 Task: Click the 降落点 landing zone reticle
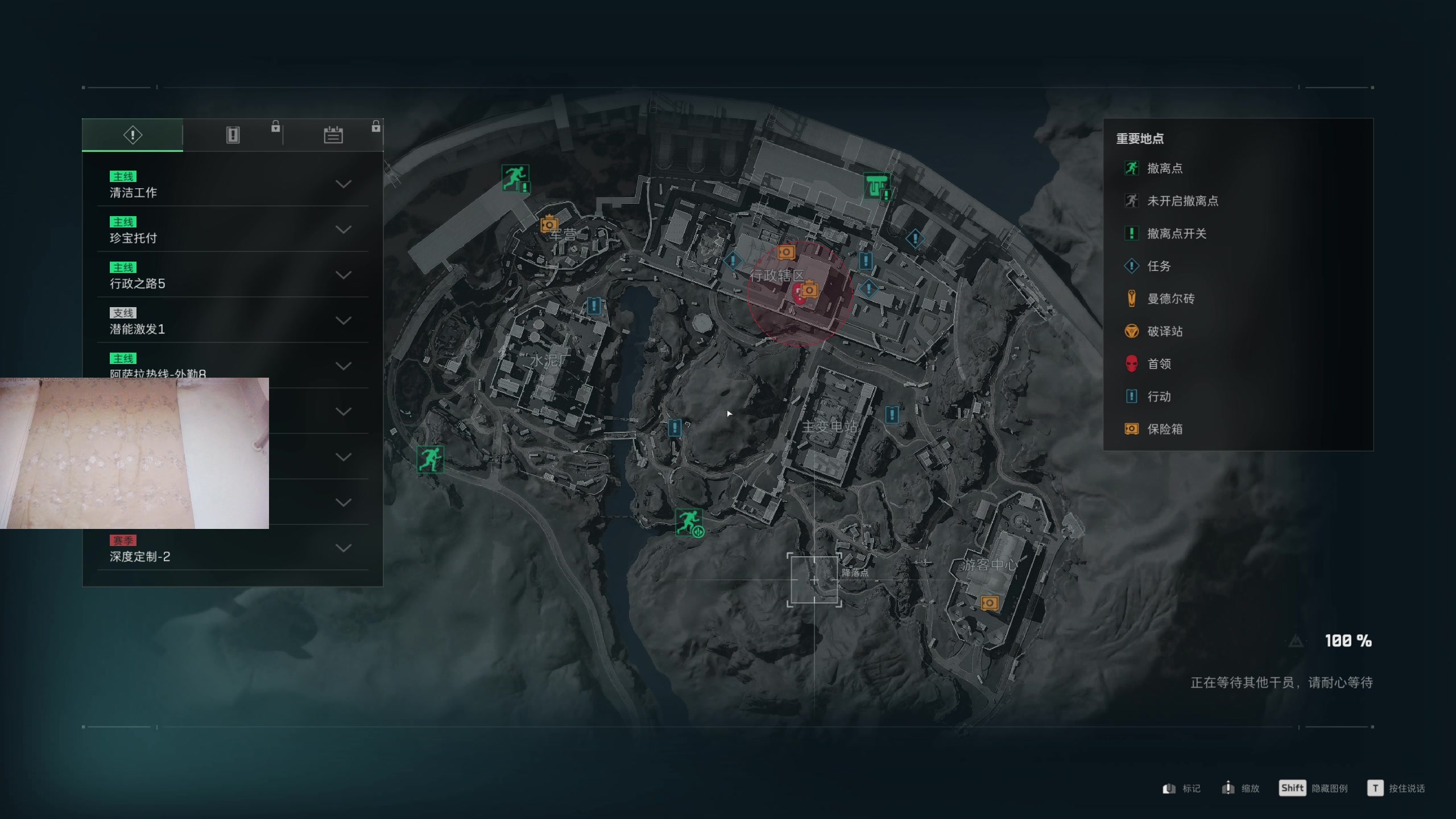click(x=814, y=580)
